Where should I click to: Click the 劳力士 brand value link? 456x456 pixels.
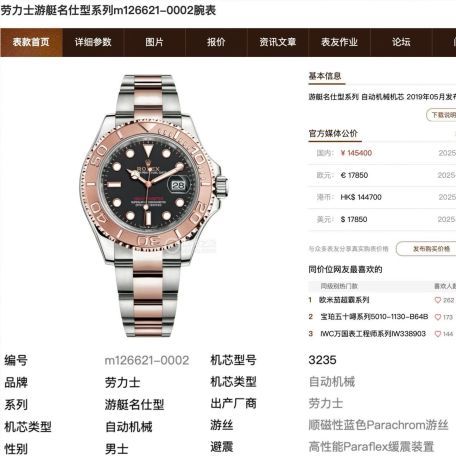point(122,382)
